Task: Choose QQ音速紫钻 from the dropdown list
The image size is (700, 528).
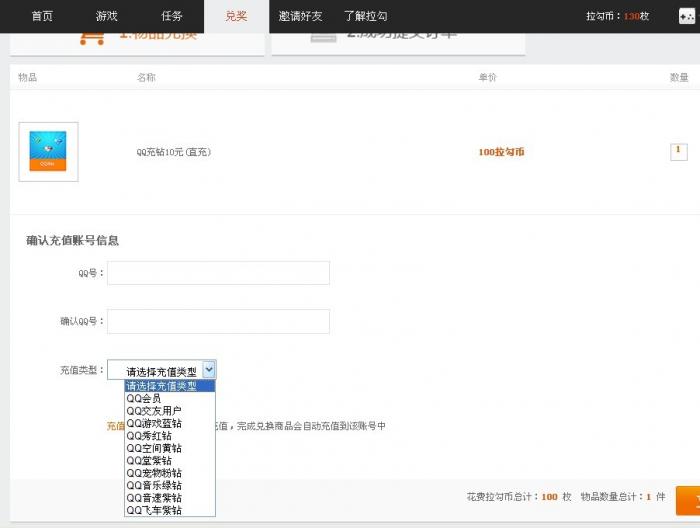Action: pos(170,498)
